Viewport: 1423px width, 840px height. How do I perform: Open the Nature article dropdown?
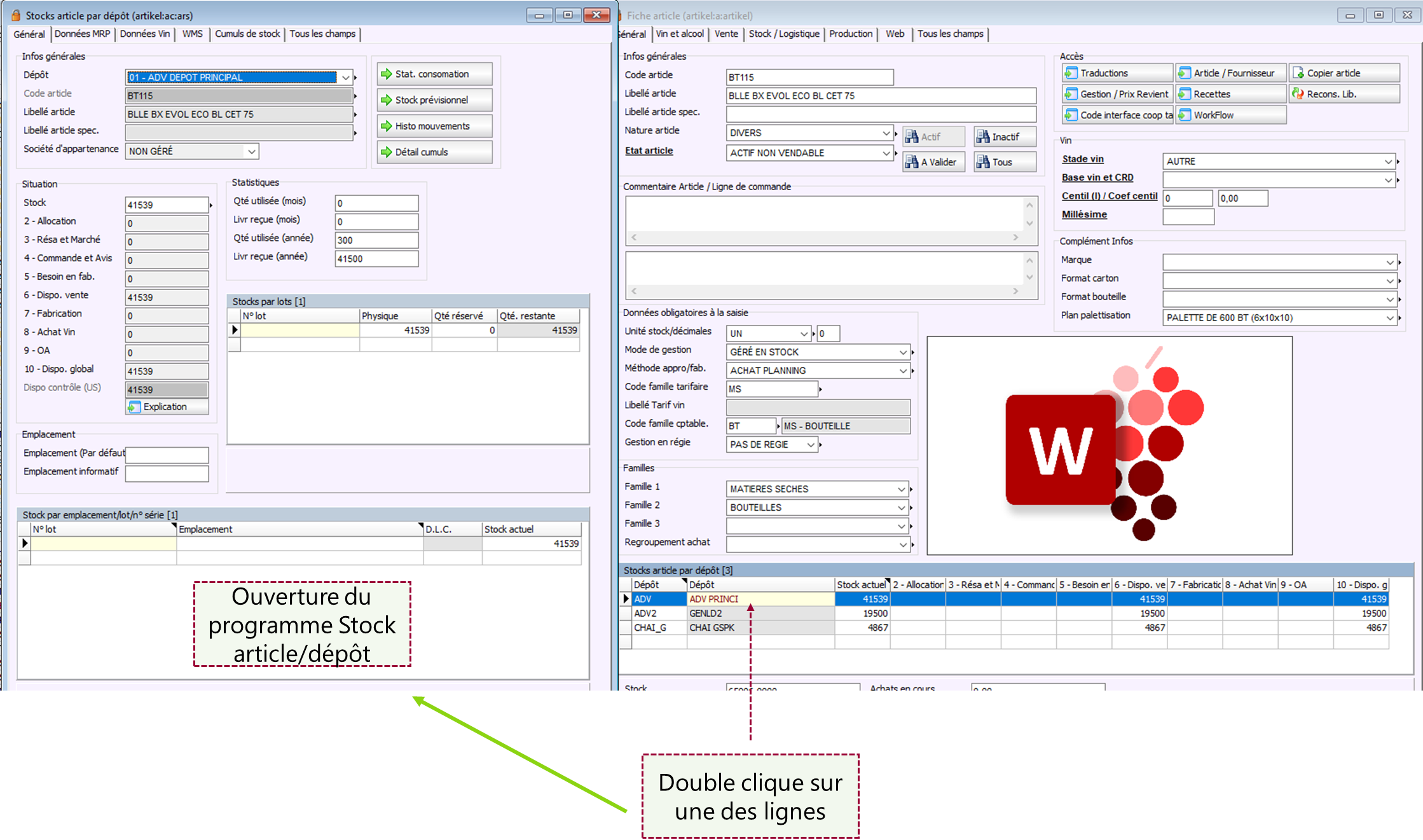(886, 133)
